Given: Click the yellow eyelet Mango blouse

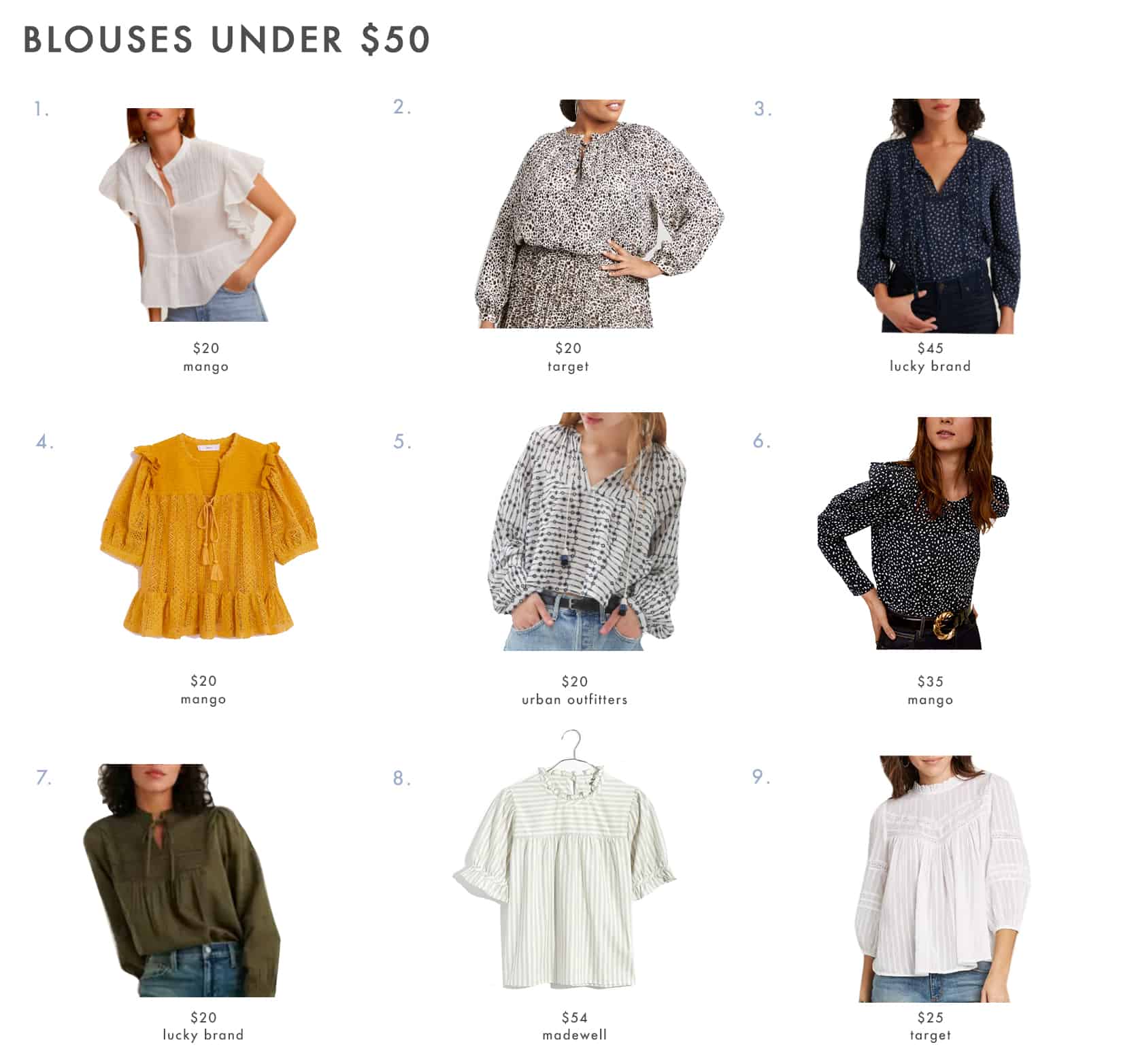Looking at the screenshot, I should pos(210,535).
